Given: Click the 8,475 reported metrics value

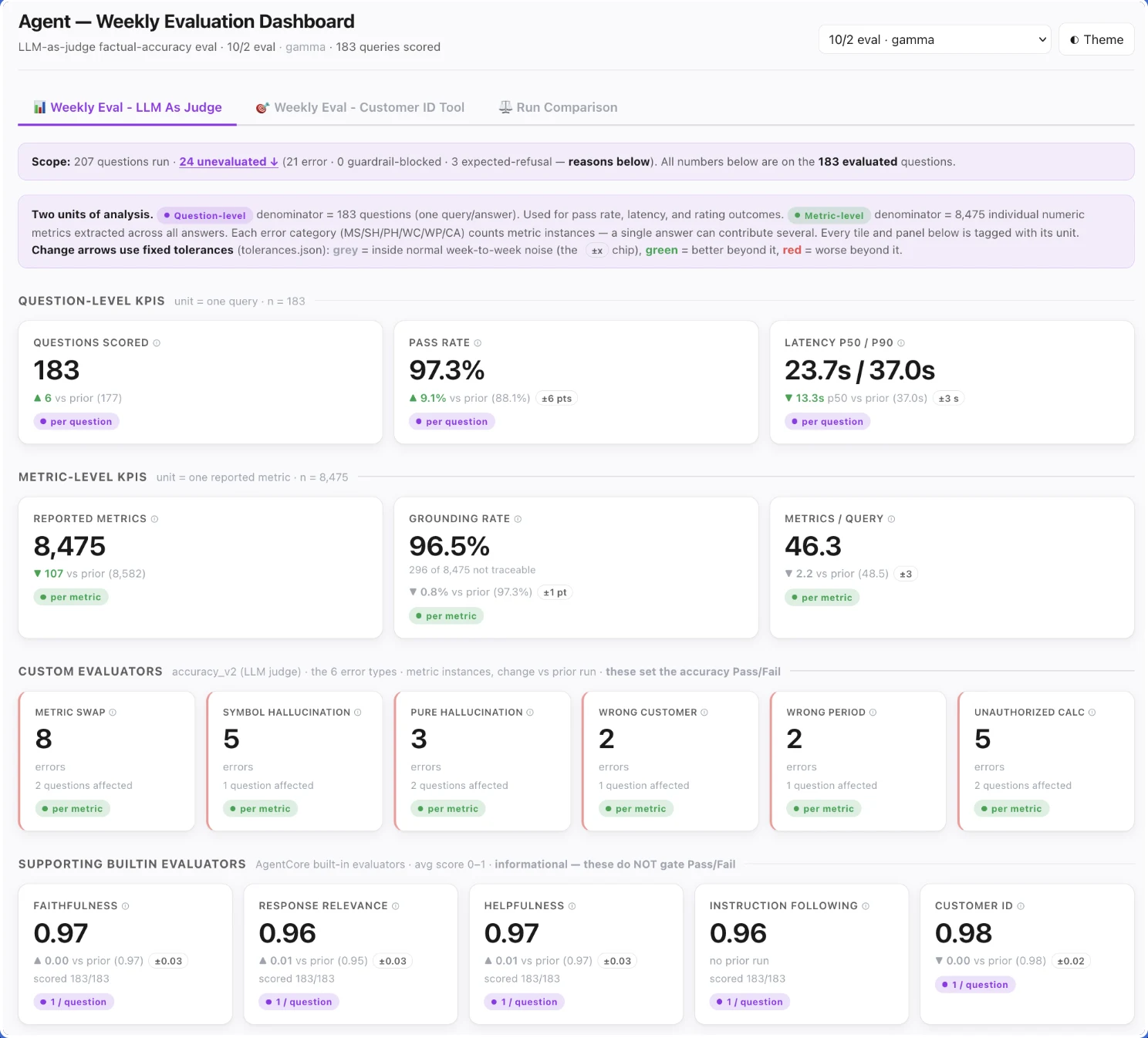Looking at the screenshot, I should click(x=69, y=546).
